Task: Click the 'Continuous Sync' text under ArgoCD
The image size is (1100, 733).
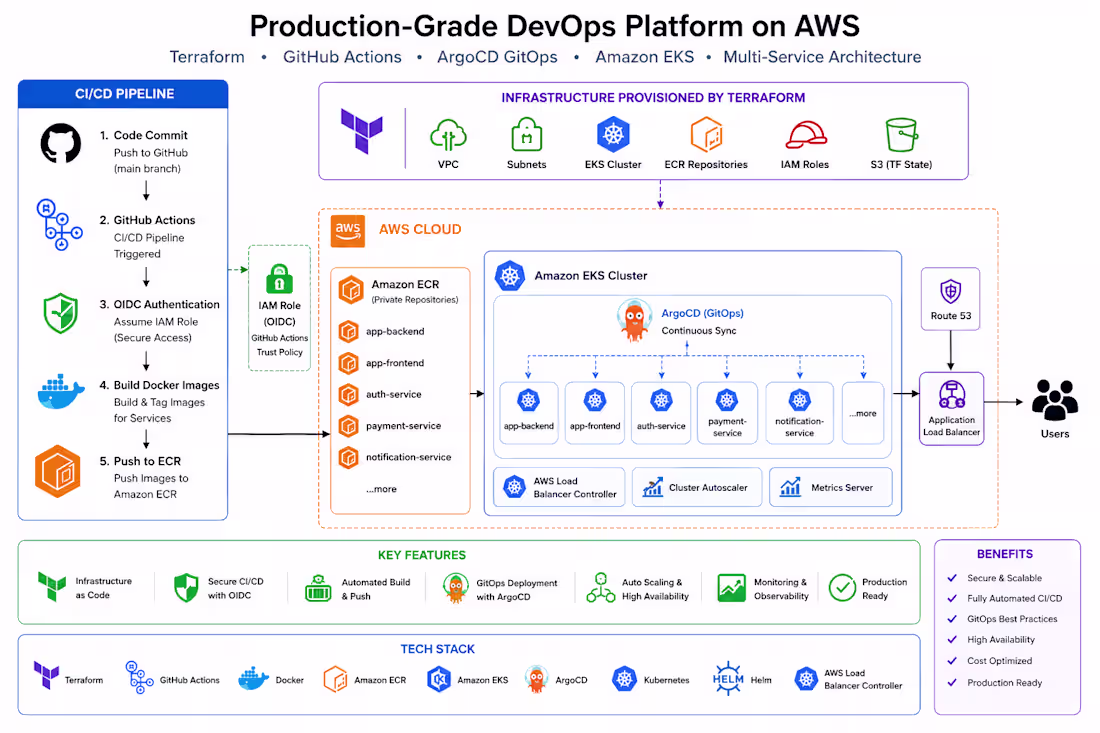Action: pyautogui.click(x=699, y=330)
